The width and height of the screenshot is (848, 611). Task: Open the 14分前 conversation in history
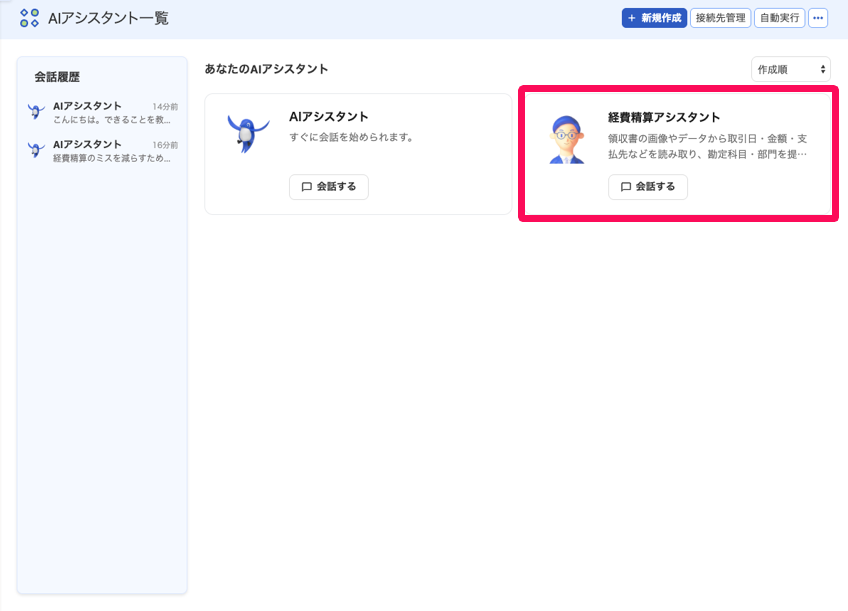pos(102,112)
